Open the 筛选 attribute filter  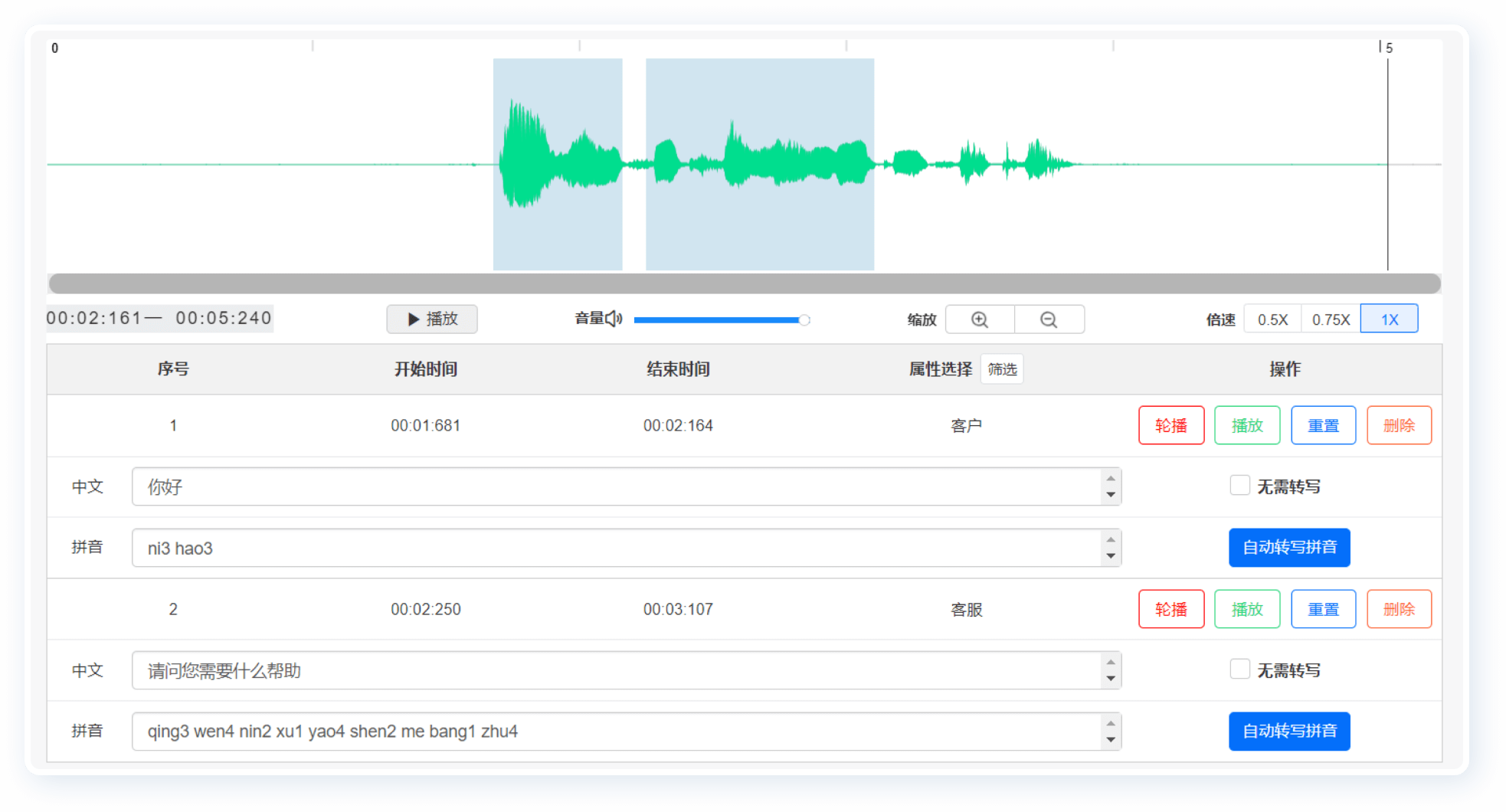[x=1002, y=369]
